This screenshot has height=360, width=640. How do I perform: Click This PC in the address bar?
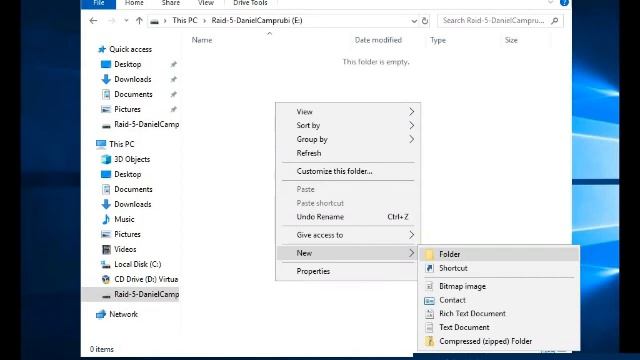(184, 20)
